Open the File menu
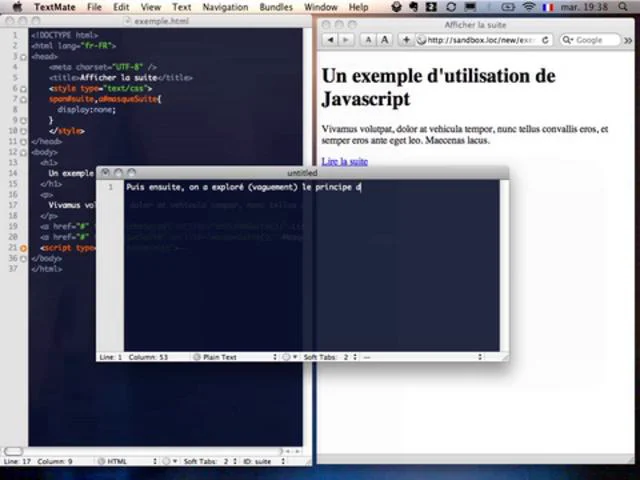Screen dimensions: 640x480 pos(94,7)
